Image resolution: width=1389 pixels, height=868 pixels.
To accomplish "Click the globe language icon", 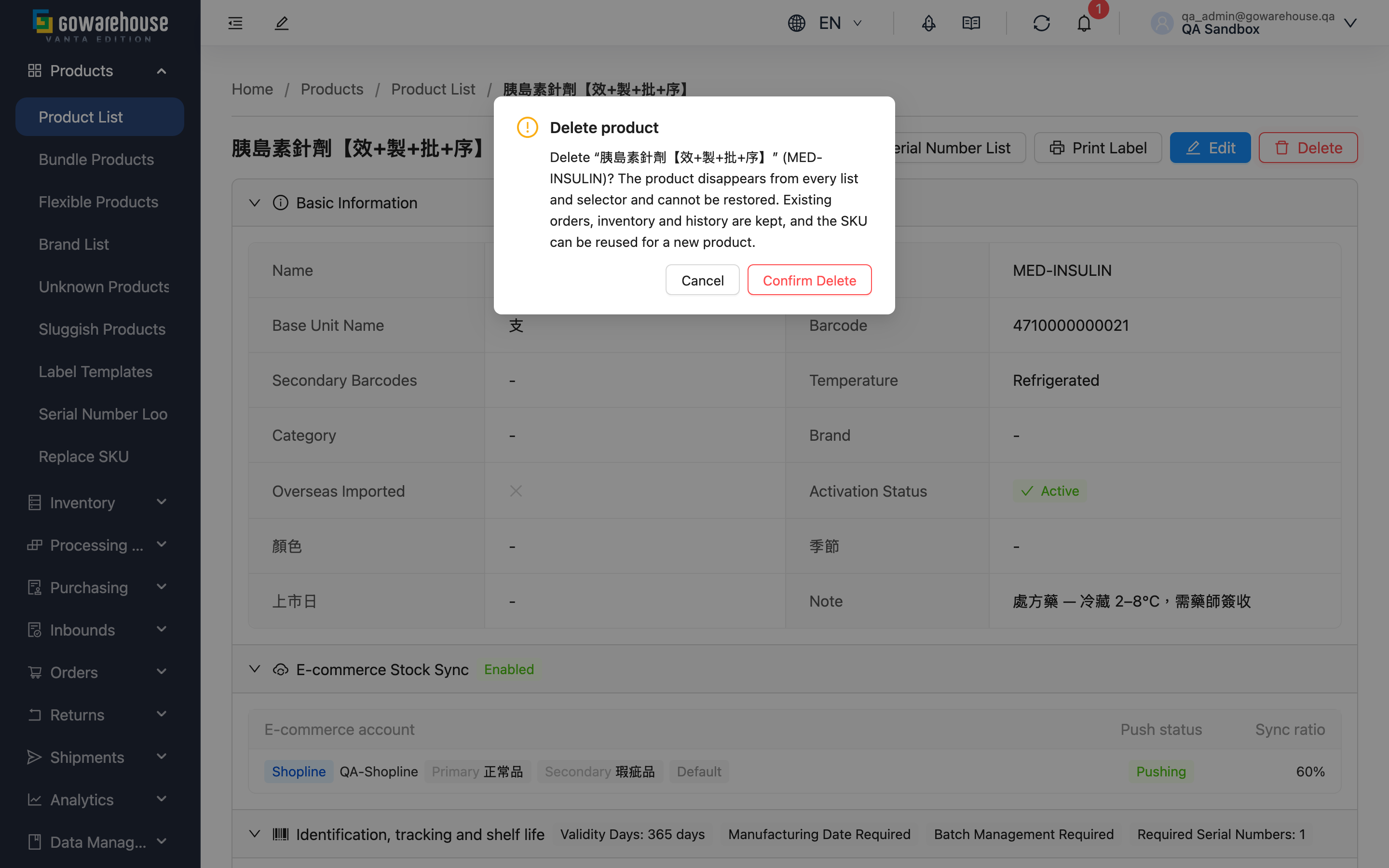I will (x=796, y=23).
